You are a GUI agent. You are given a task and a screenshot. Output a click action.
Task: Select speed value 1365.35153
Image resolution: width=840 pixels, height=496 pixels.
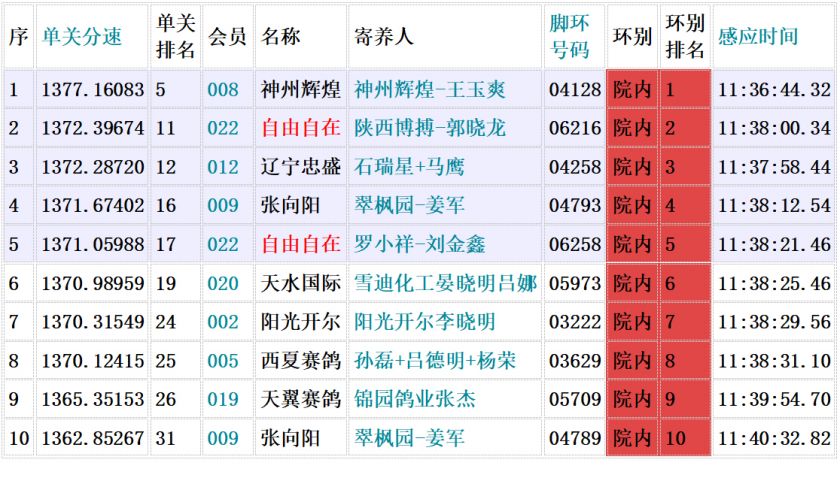(x=93, y=399)
